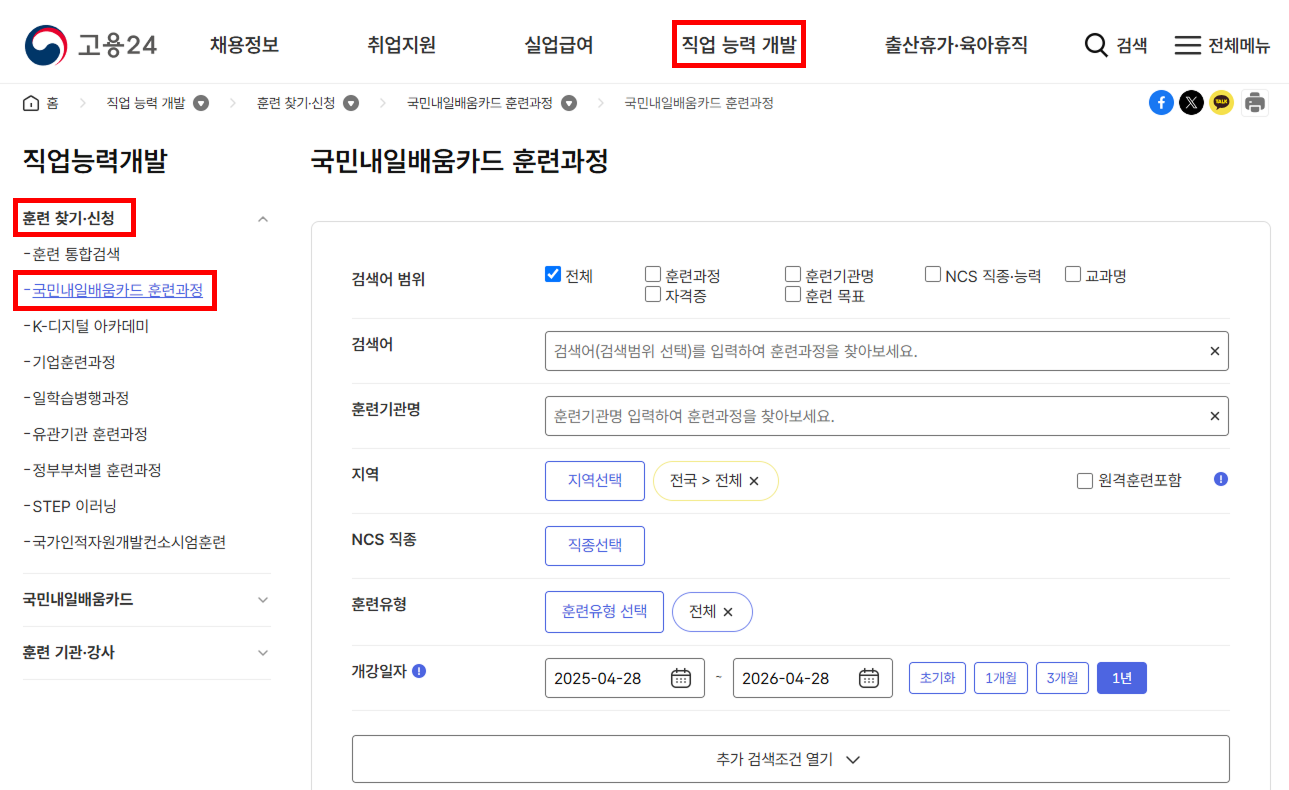The height and width of the screenshot is (790, 1289).
Task: Expand 추가 검색조건 열기 panel
Action: pos(790,759)
